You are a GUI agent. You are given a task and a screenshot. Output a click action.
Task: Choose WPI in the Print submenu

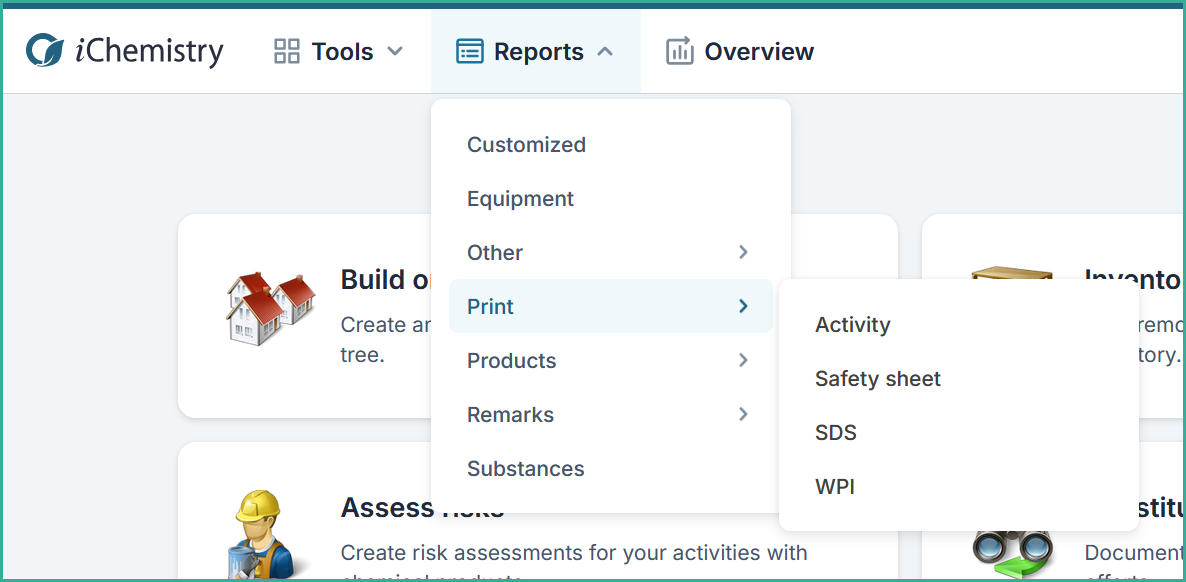pos(958,486)
